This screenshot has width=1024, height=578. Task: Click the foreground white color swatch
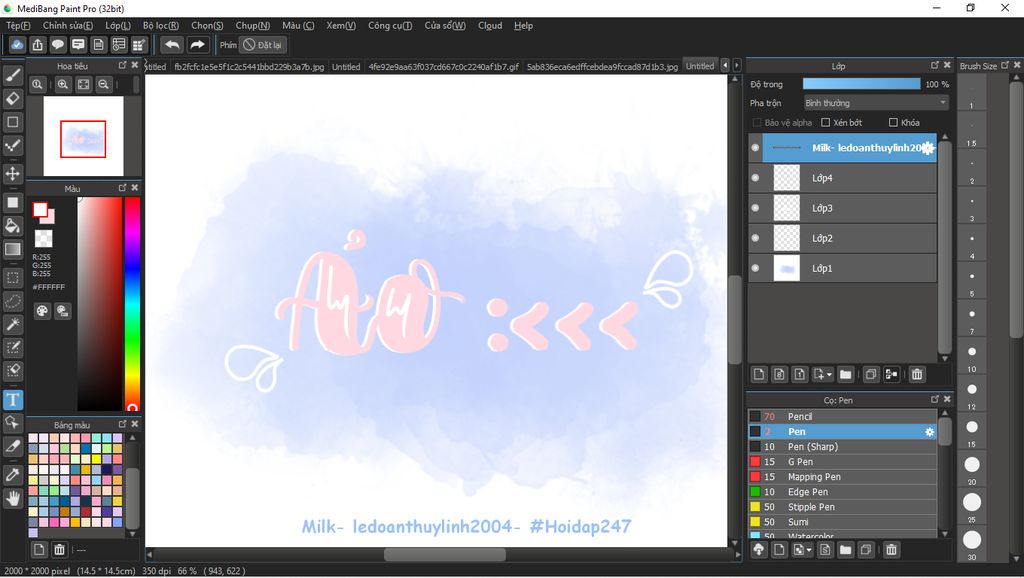coord(40,210)
